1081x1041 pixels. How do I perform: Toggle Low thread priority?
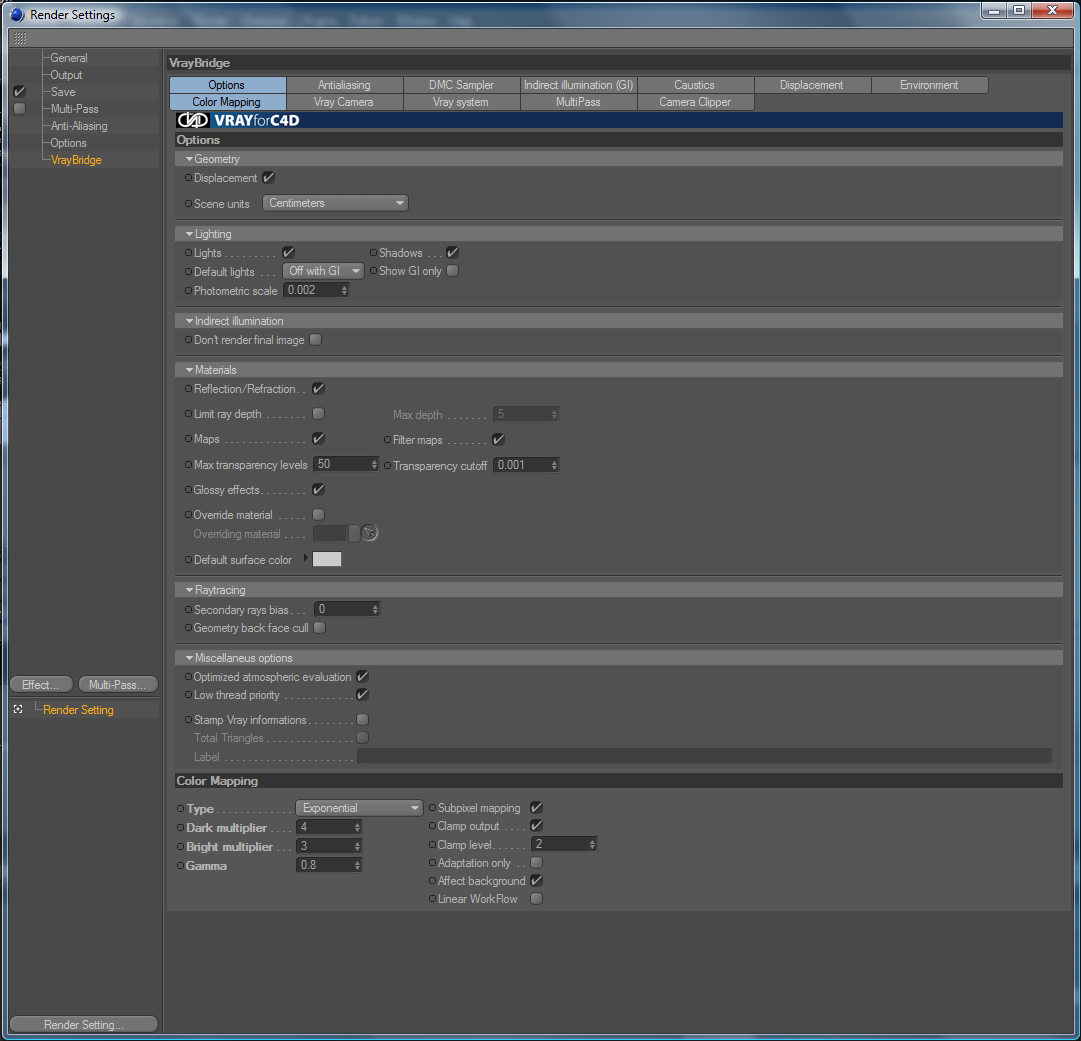tap(363, 695)
